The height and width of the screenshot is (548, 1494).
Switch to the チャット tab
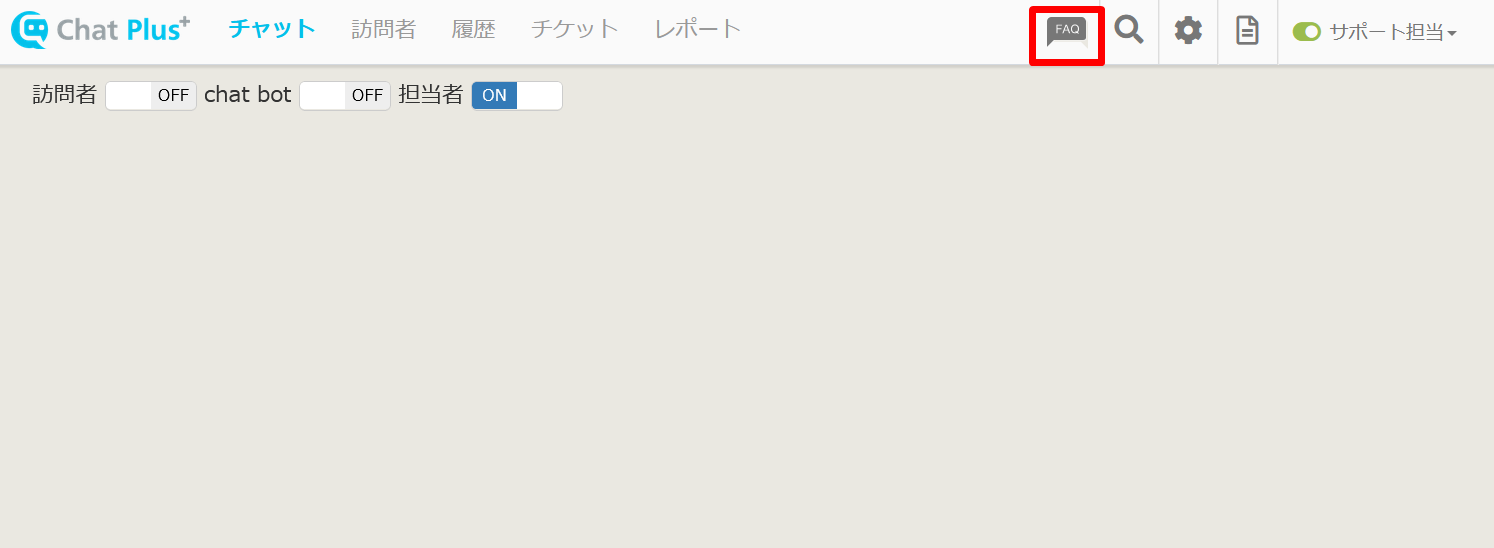tap(272, 29)
